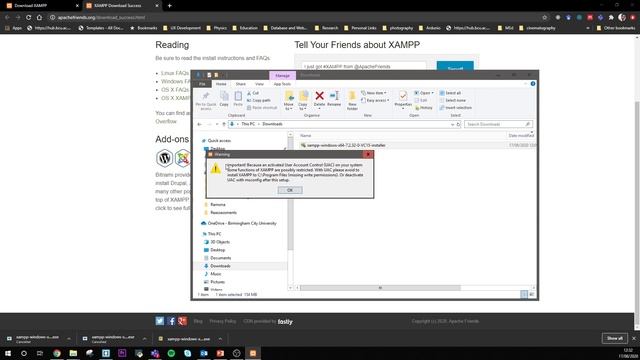640x360 pixels.
Task: Open address bar history dropdown in Explorer
Action: tap(452, 124)
